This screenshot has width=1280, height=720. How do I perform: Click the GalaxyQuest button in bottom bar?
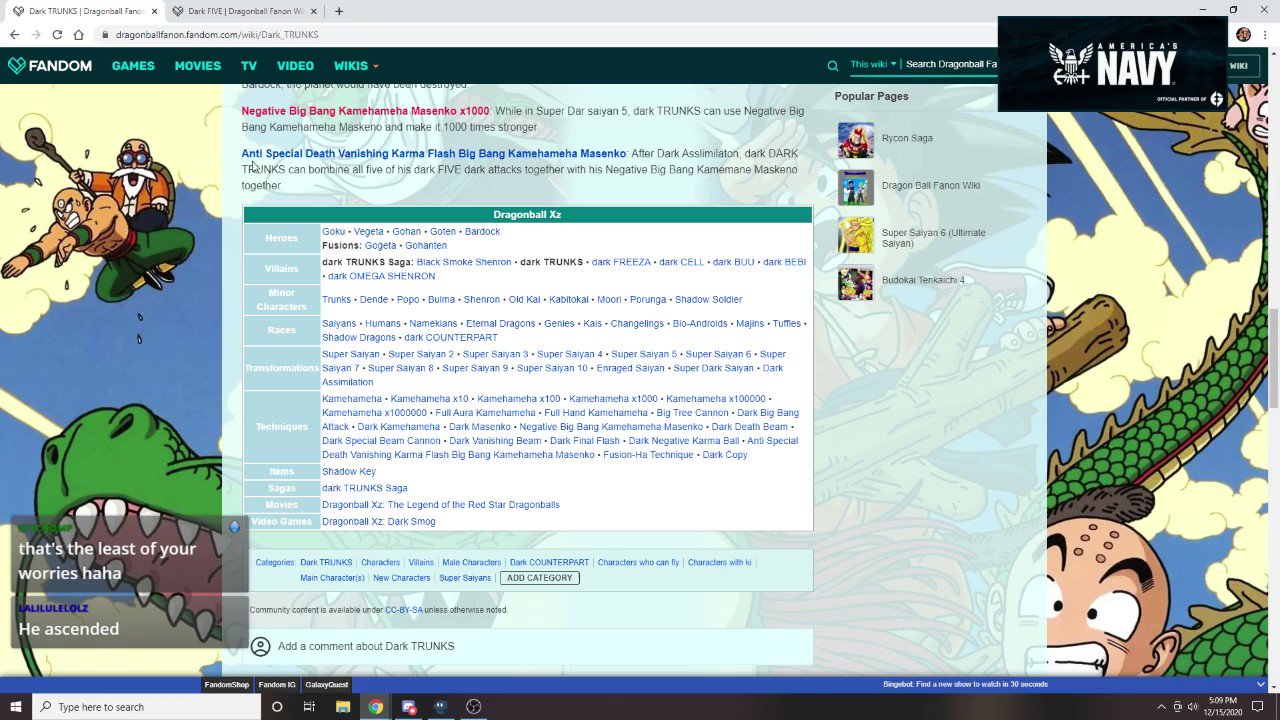tap(327, 685)
